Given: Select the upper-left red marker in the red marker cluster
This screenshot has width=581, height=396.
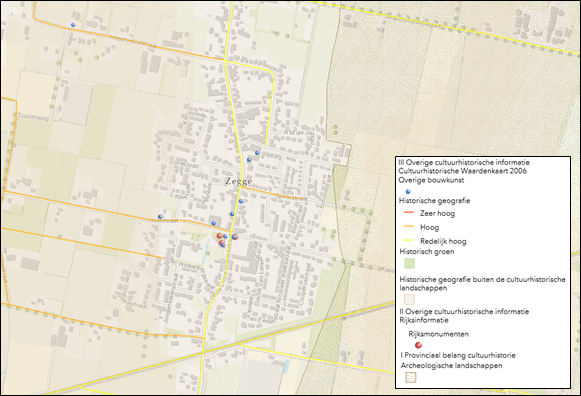Looking at the screenshot, I should 219,236.
